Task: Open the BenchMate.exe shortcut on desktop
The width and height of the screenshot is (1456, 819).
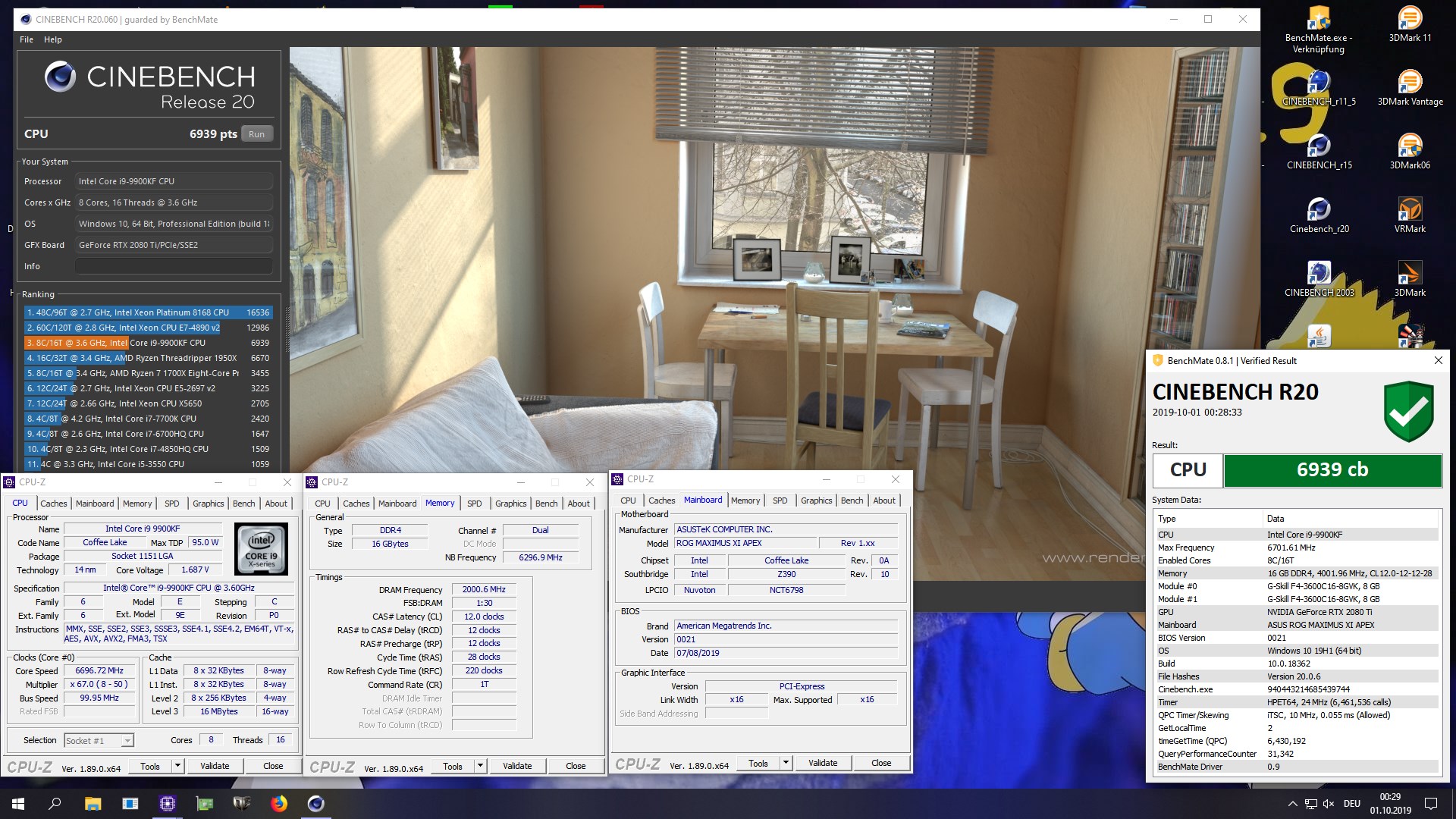Action: (1318, 30)
